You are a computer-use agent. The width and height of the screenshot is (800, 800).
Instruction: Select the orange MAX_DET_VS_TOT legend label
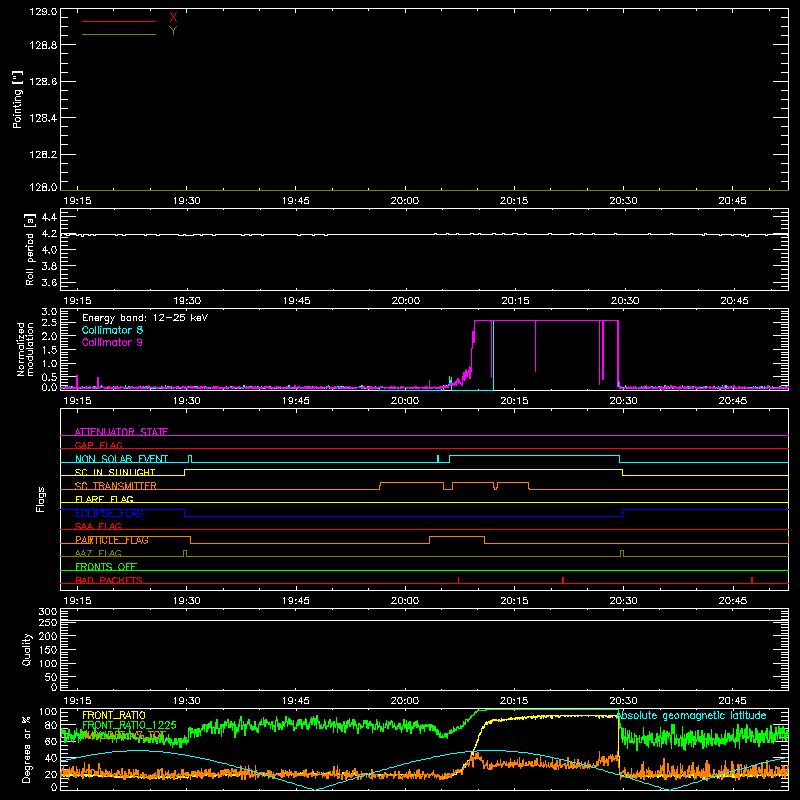pyautogui.click(x=124, y=735)
